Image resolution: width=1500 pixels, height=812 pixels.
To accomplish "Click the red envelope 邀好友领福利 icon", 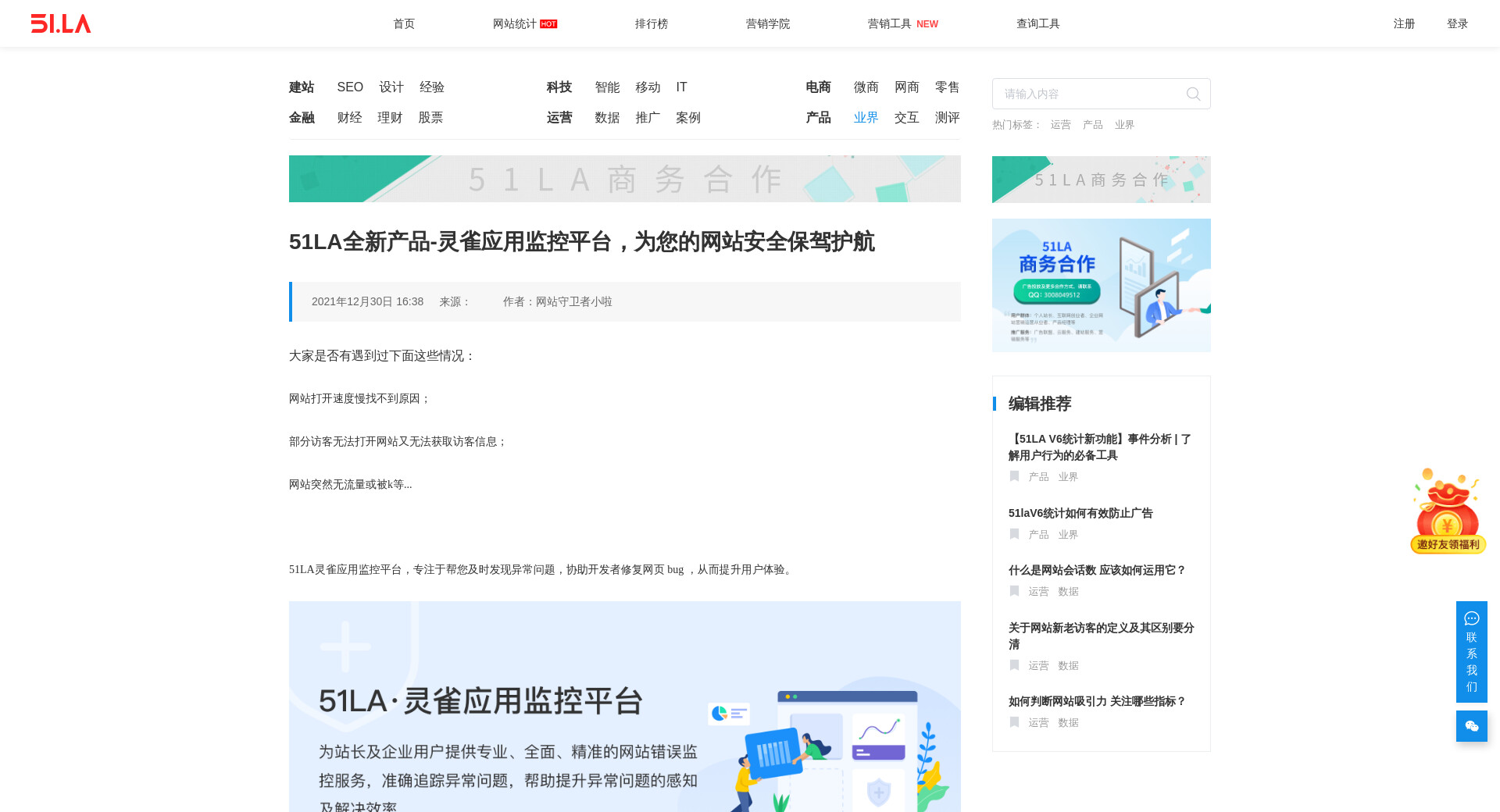I will pyautogui.click(x=1448, y=511).
